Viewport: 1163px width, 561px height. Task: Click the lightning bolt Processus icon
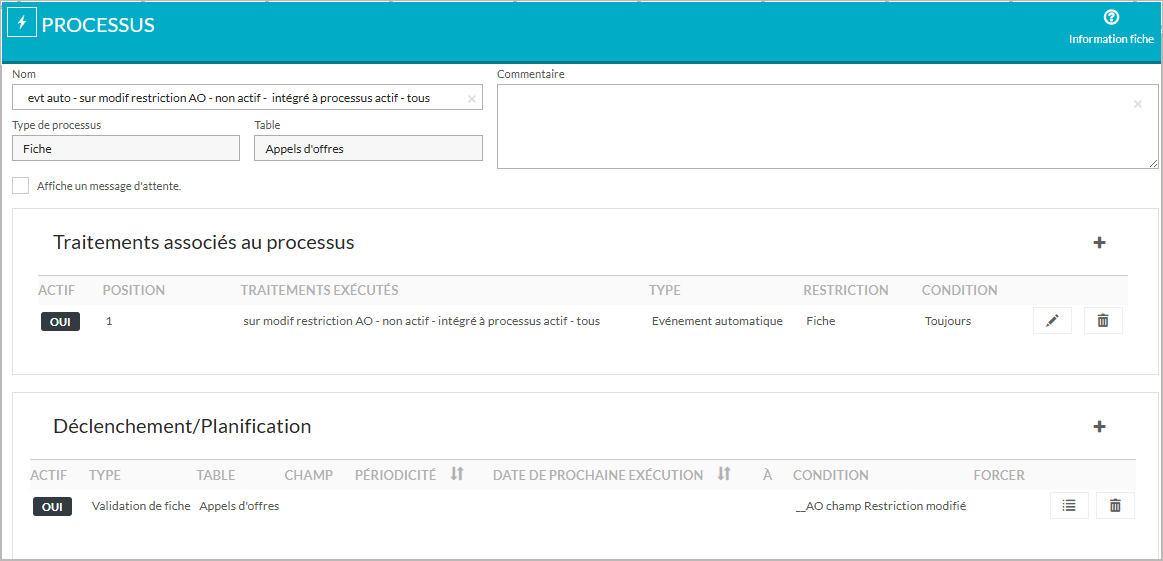22,24
